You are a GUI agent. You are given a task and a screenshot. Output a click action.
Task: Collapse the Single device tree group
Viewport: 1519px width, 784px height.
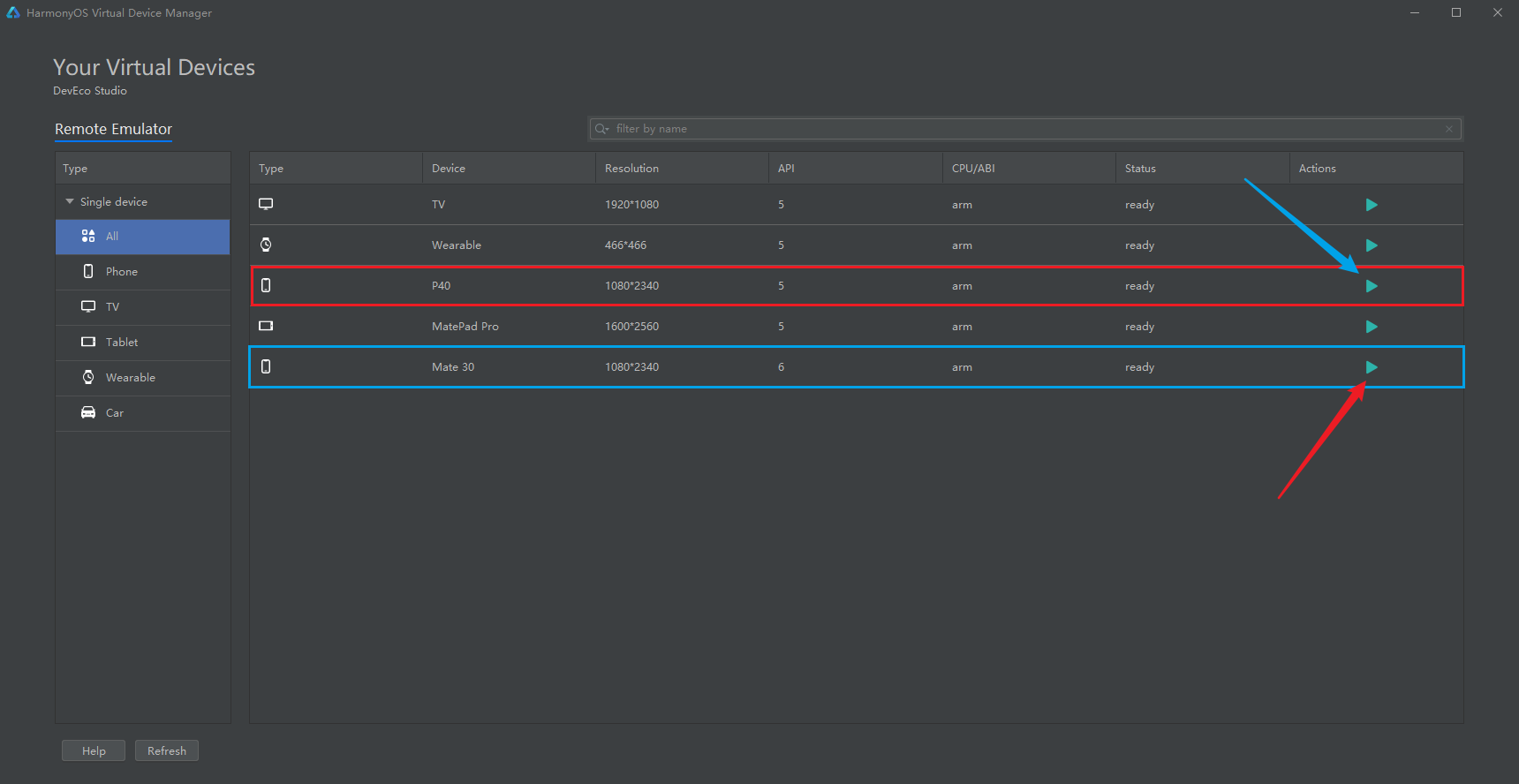pyautogui.click(x=70, y=201)
